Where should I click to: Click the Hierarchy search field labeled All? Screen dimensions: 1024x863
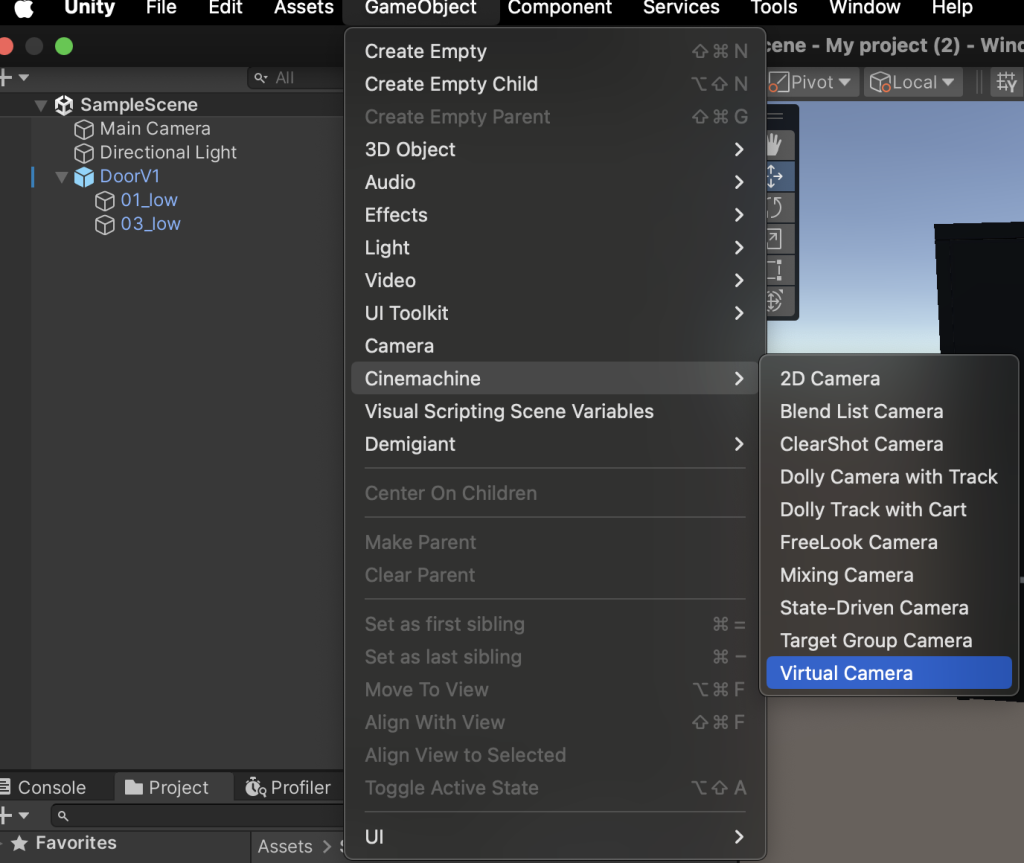coord(296,78)
